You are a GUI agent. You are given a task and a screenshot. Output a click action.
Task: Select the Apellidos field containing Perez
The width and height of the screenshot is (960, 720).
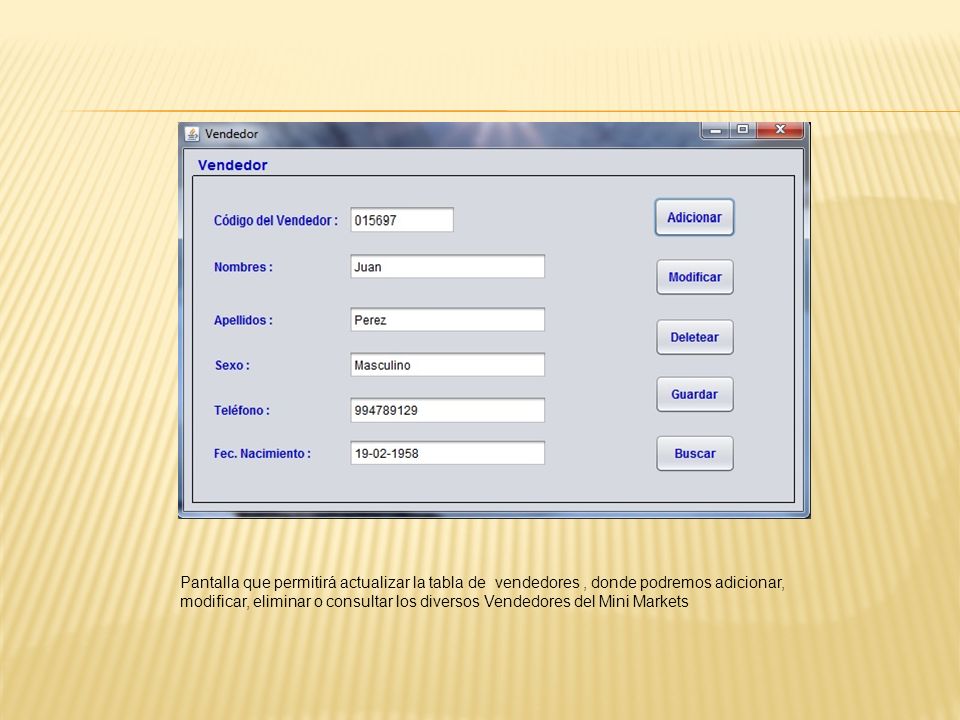448,320
